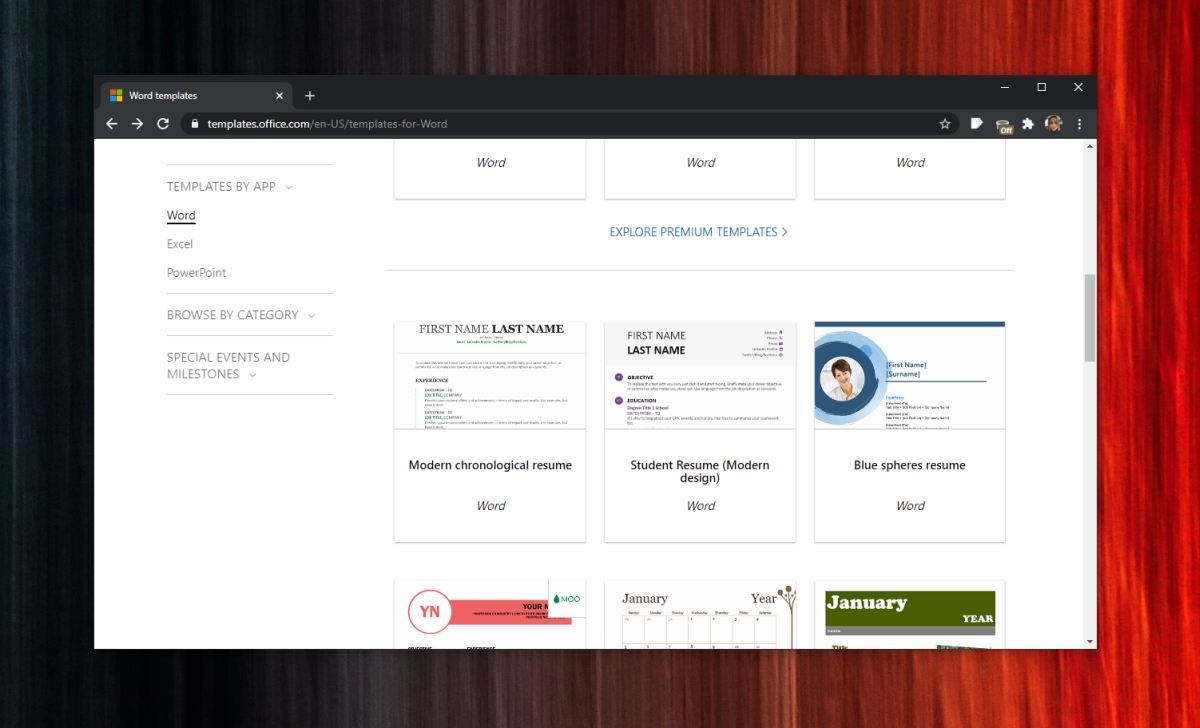Open the Chrome three-dot menu

[1079, 123]
